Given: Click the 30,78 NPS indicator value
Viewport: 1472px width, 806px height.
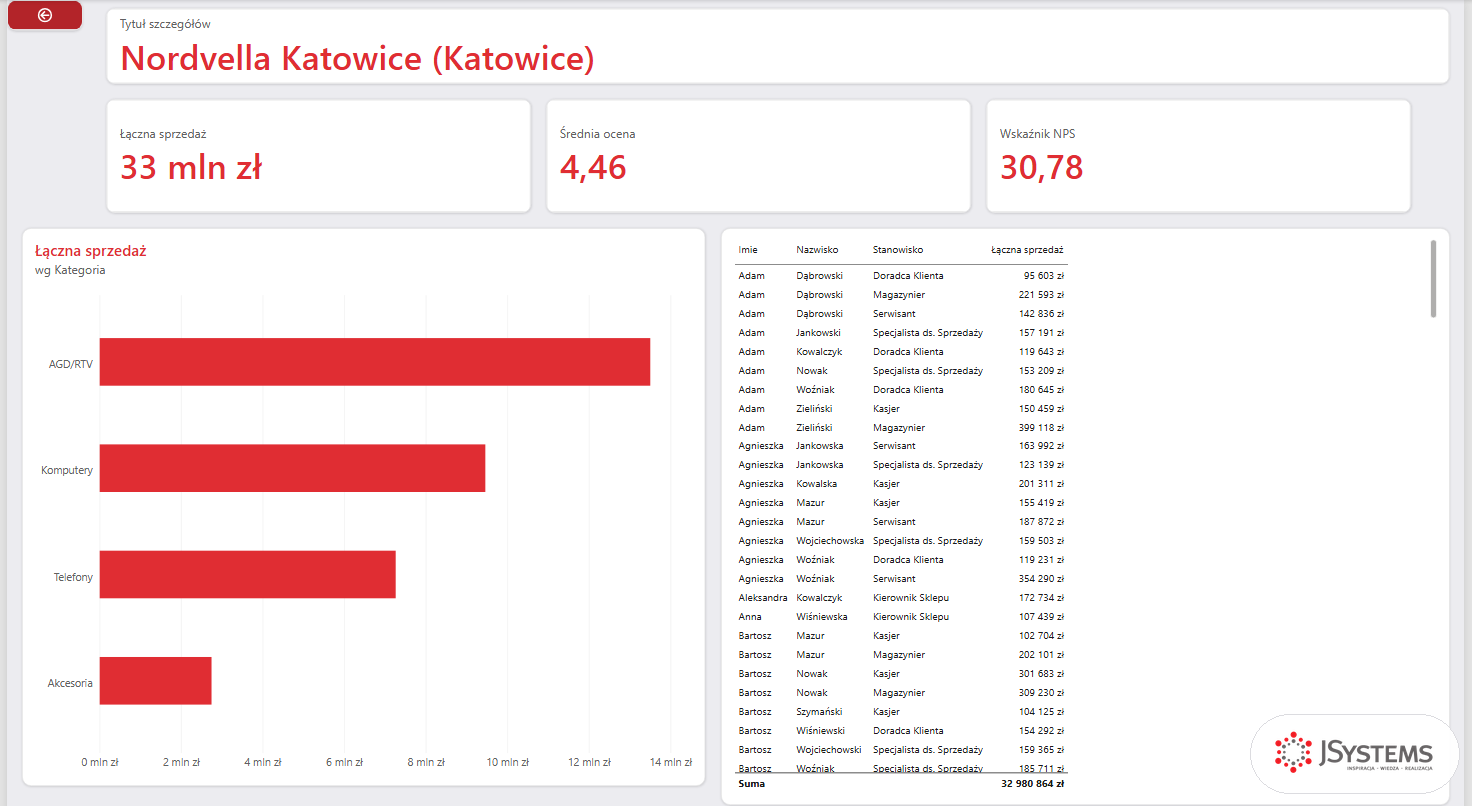Looking at the screenshot, I should pos(1041,167).
